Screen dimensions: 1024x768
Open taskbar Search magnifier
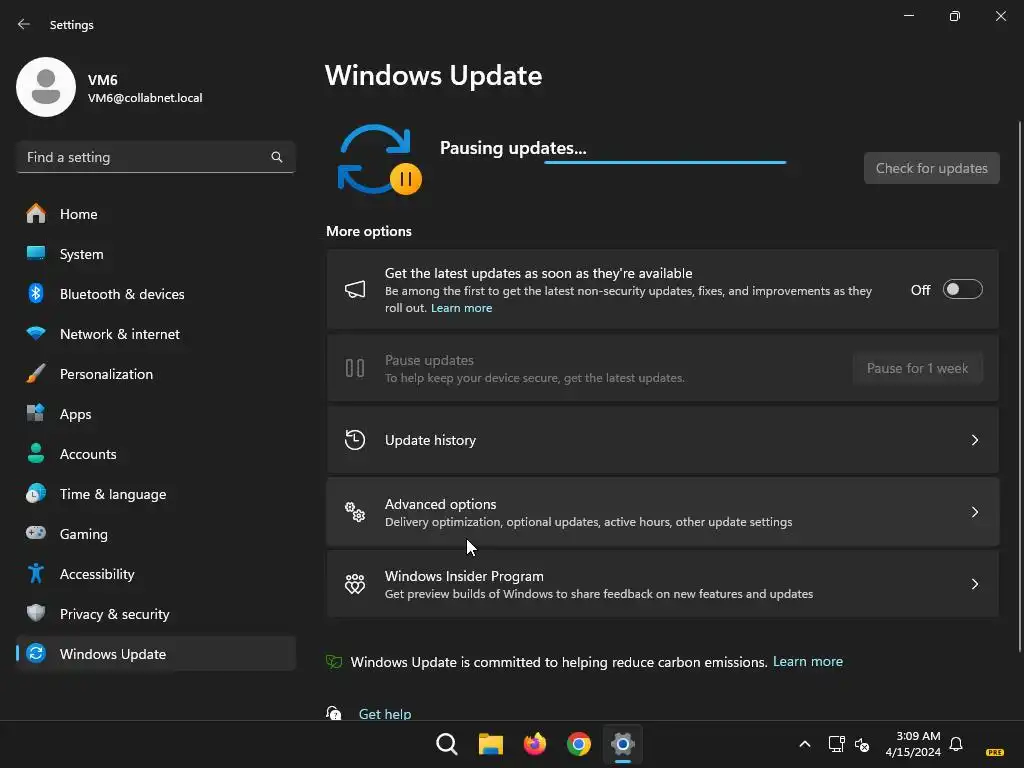pyautogui.click(x=447, y=744)
